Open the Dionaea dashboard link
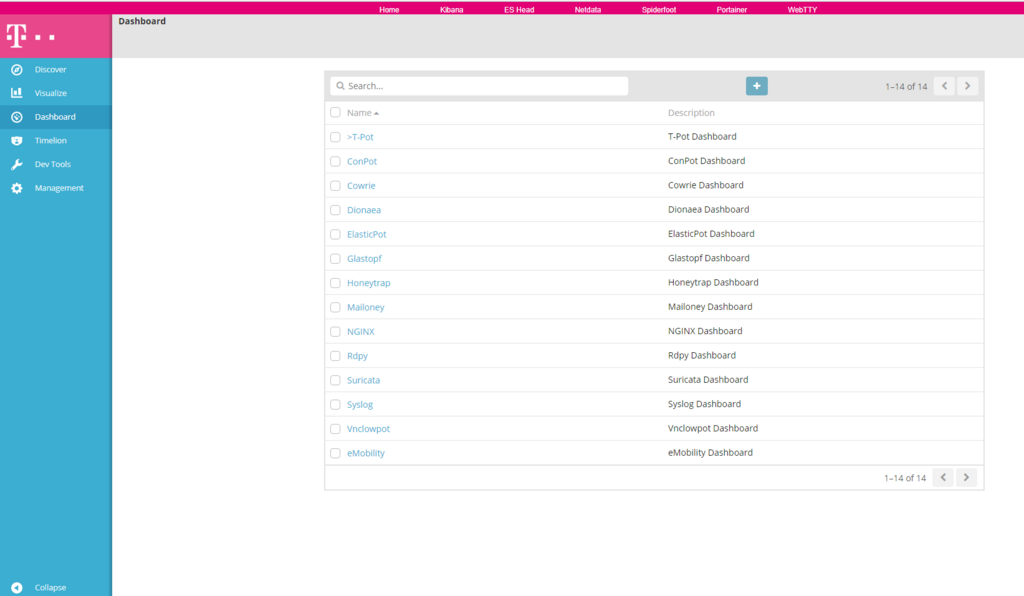 coord(364,210)
